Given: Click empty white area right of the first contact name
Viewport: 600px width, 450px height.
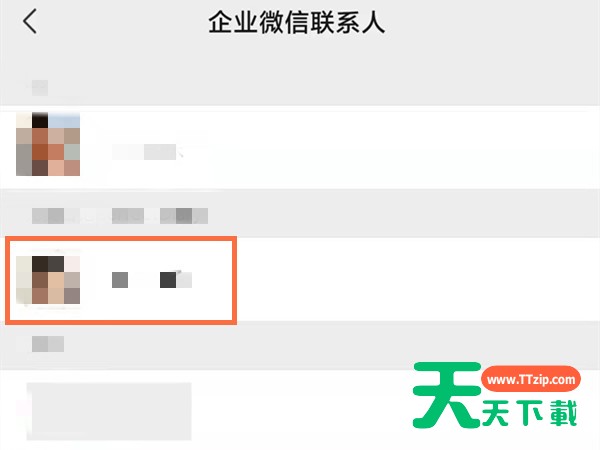Looking at the screenshot, I should (x=383, y=149).
